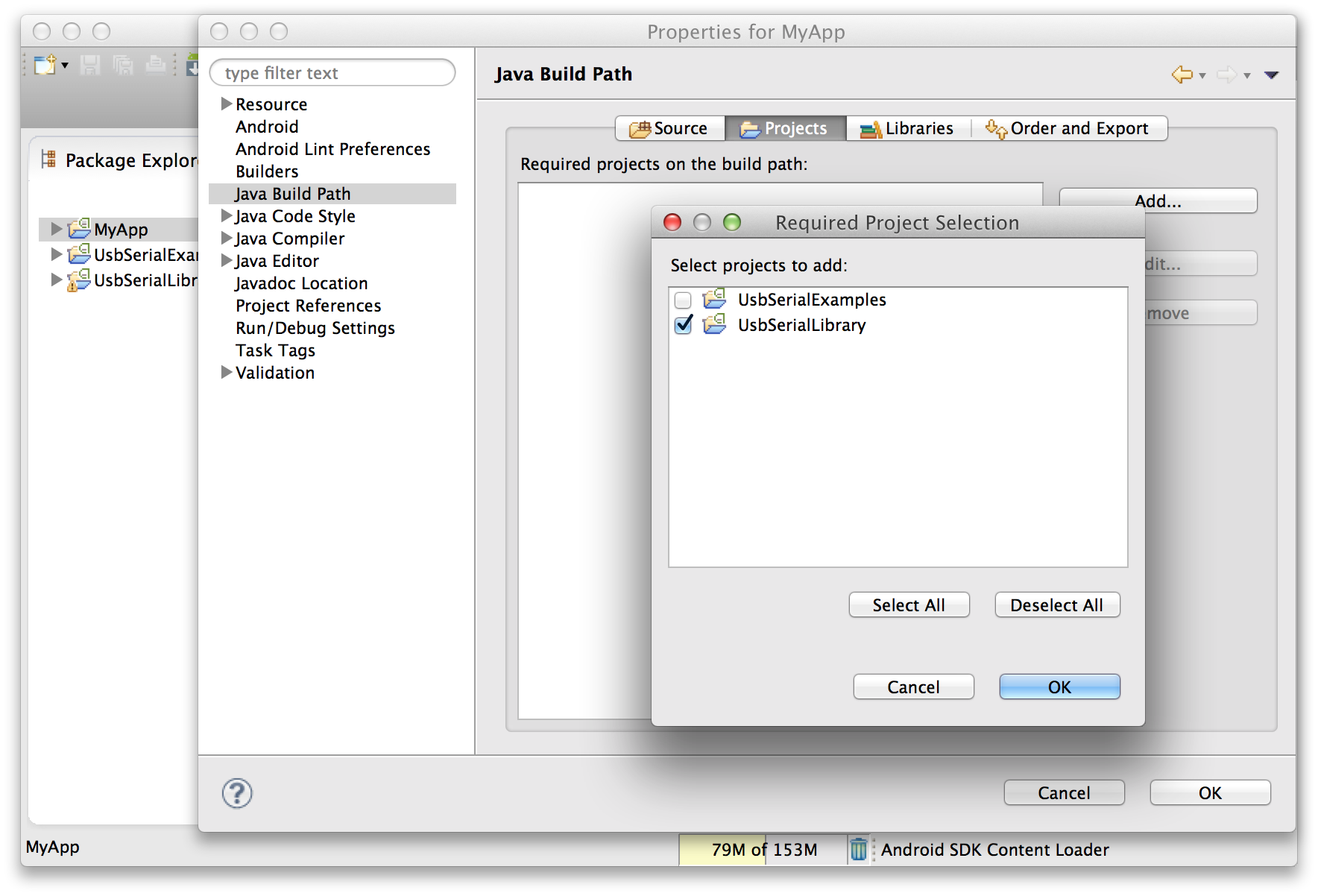Click the back navigation arrow icon
This screenshot has width=1318, height=896.
pyautogui.click(x=1182, y=75)
